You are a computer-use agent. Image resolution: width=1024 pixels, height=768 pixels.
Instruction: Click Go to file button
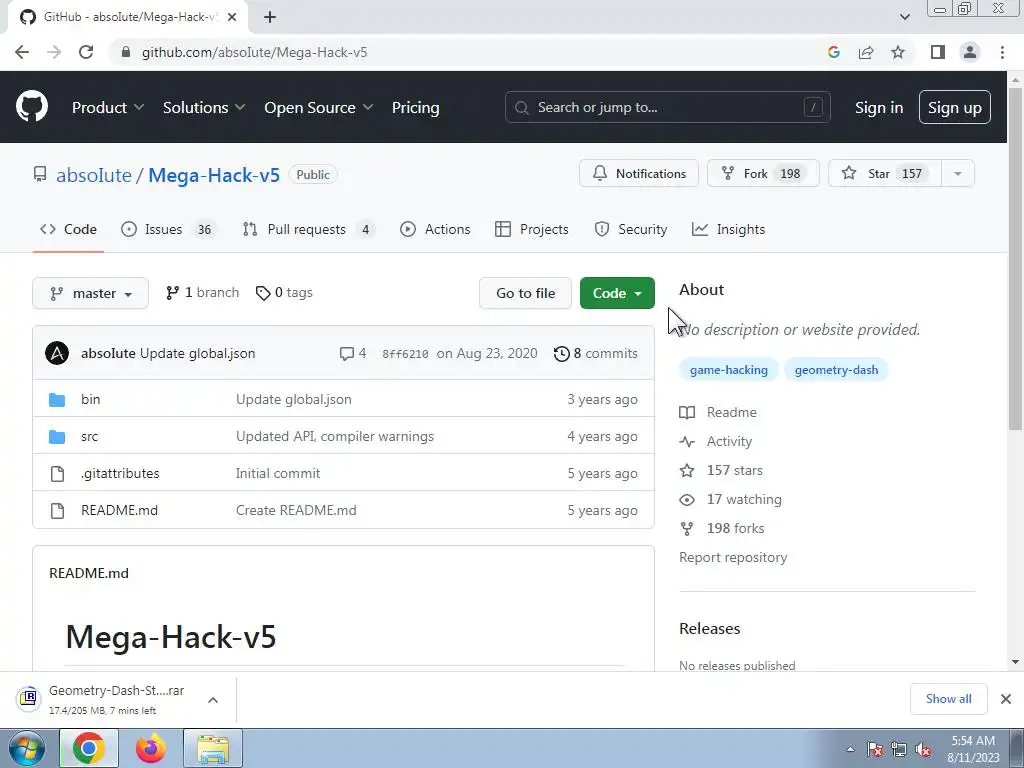526,293
